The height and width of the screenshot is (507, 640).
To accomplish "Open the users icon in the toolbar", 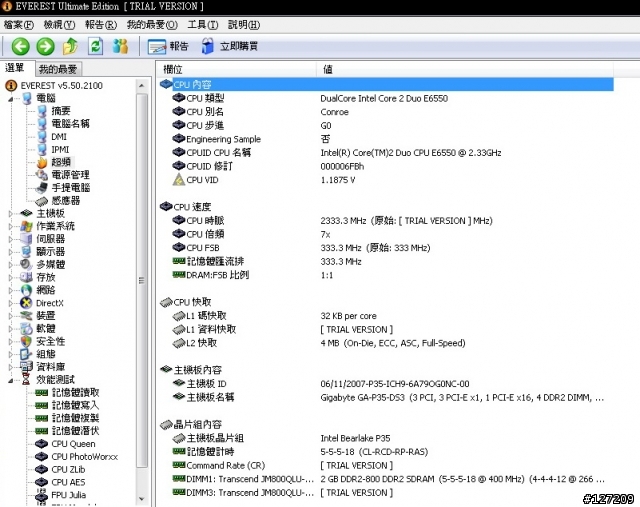I will pyautogui.click(x=120, y=46).
